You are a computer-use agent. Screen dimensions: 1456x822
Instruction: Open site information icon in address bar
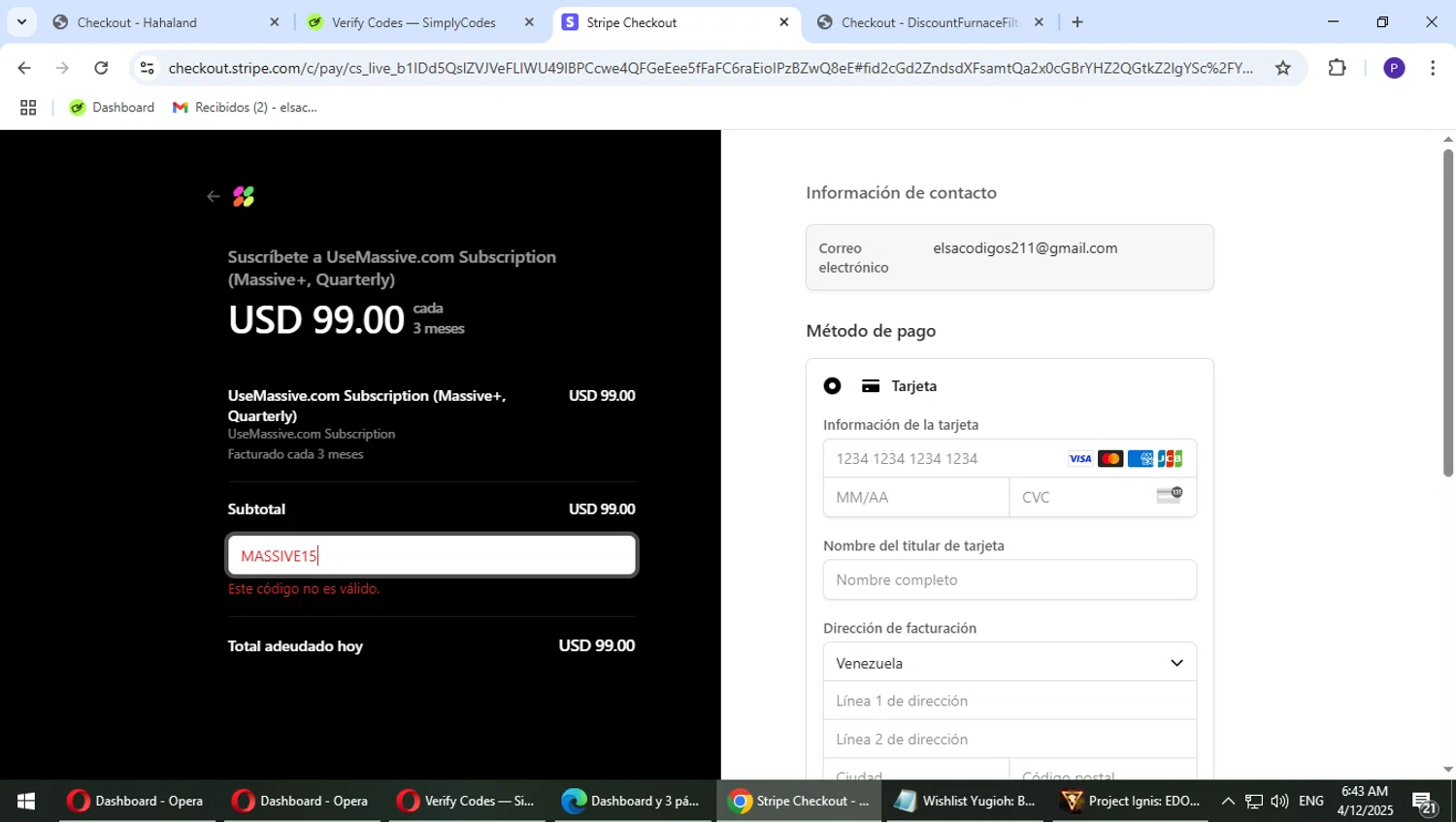click(x=147, y=68)
